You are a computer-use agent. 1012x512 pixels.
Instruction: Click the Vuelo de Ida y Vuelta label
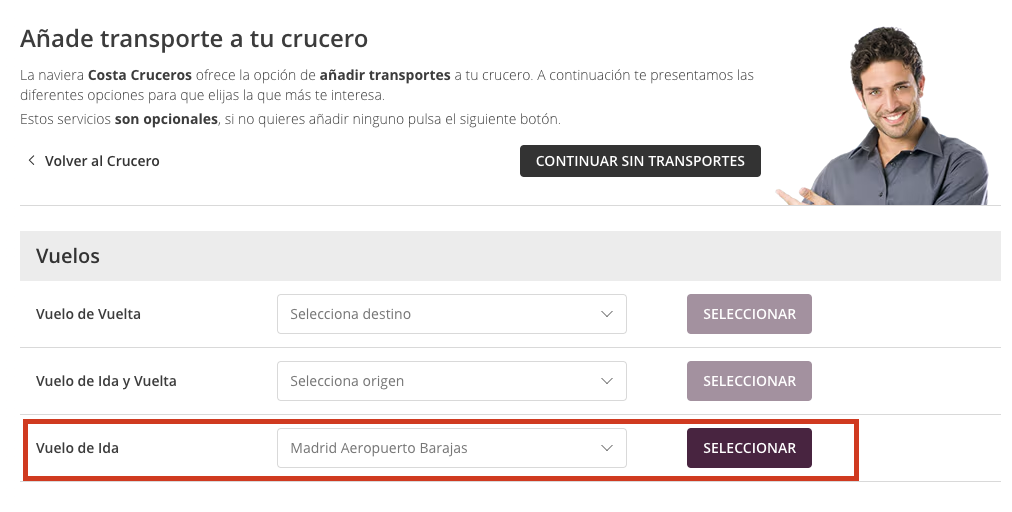coord(106,381)
